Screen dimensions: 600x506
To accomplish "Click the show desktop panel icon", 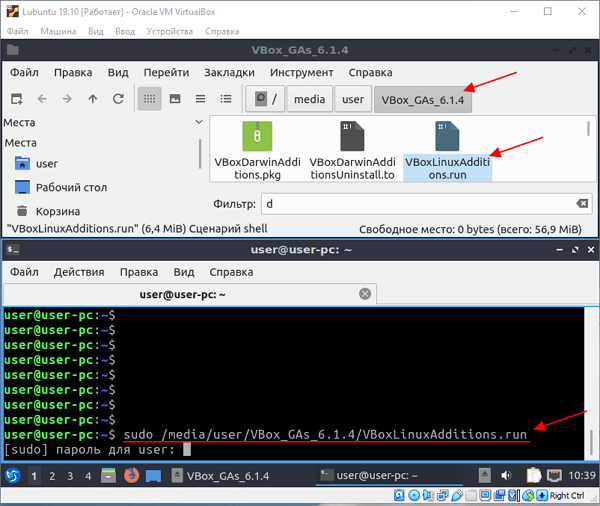I will pos(153,476).
